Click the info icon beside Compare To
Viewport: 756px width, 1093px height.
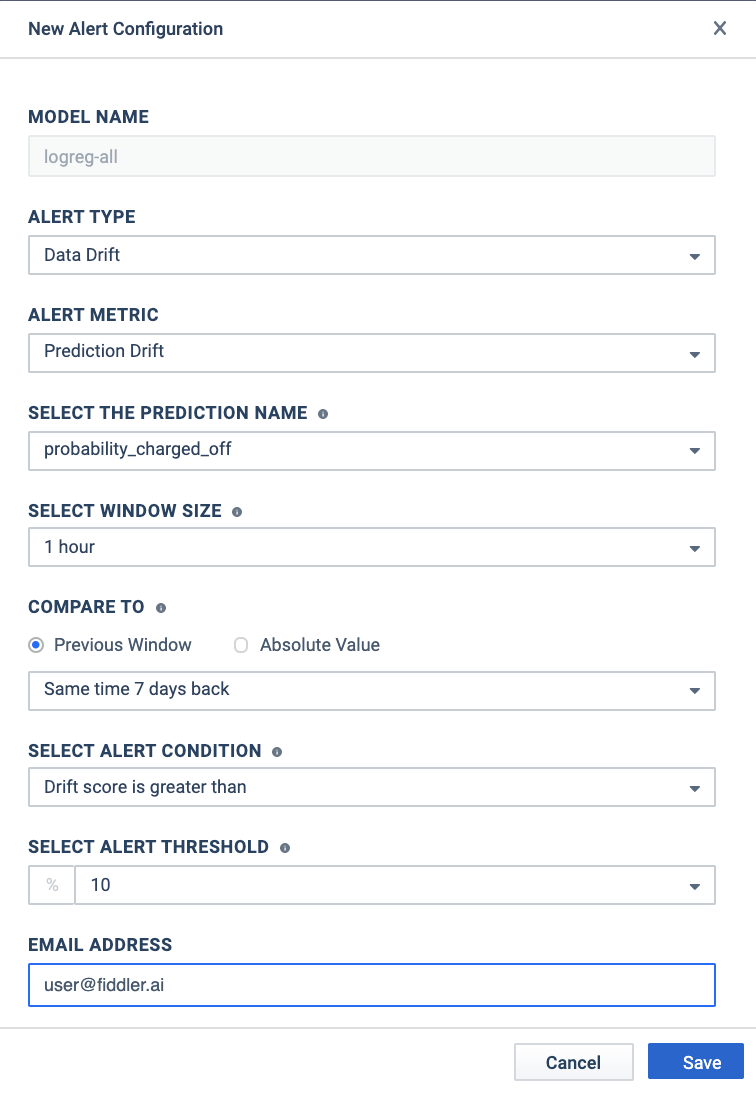[x=161, y=608]
